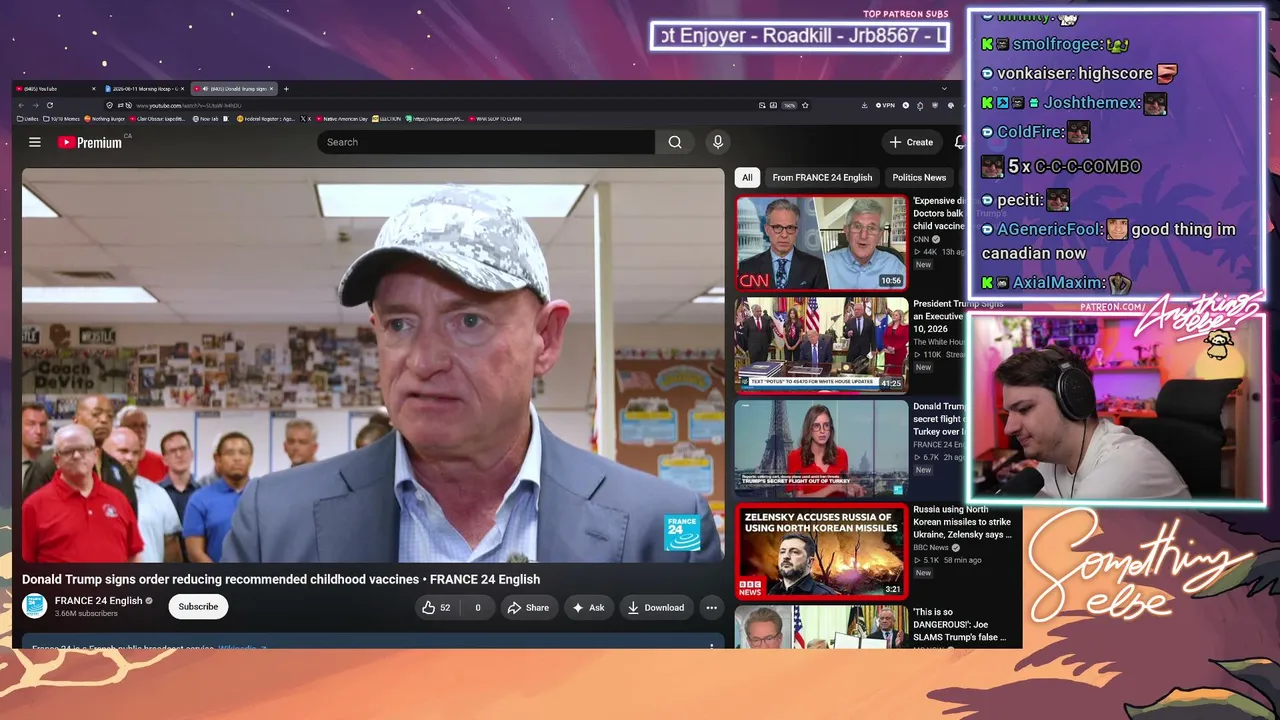Viewport: 1280px width, 720px height.
Task: Start voice search with microphone icon
Action: coord(717,142)
